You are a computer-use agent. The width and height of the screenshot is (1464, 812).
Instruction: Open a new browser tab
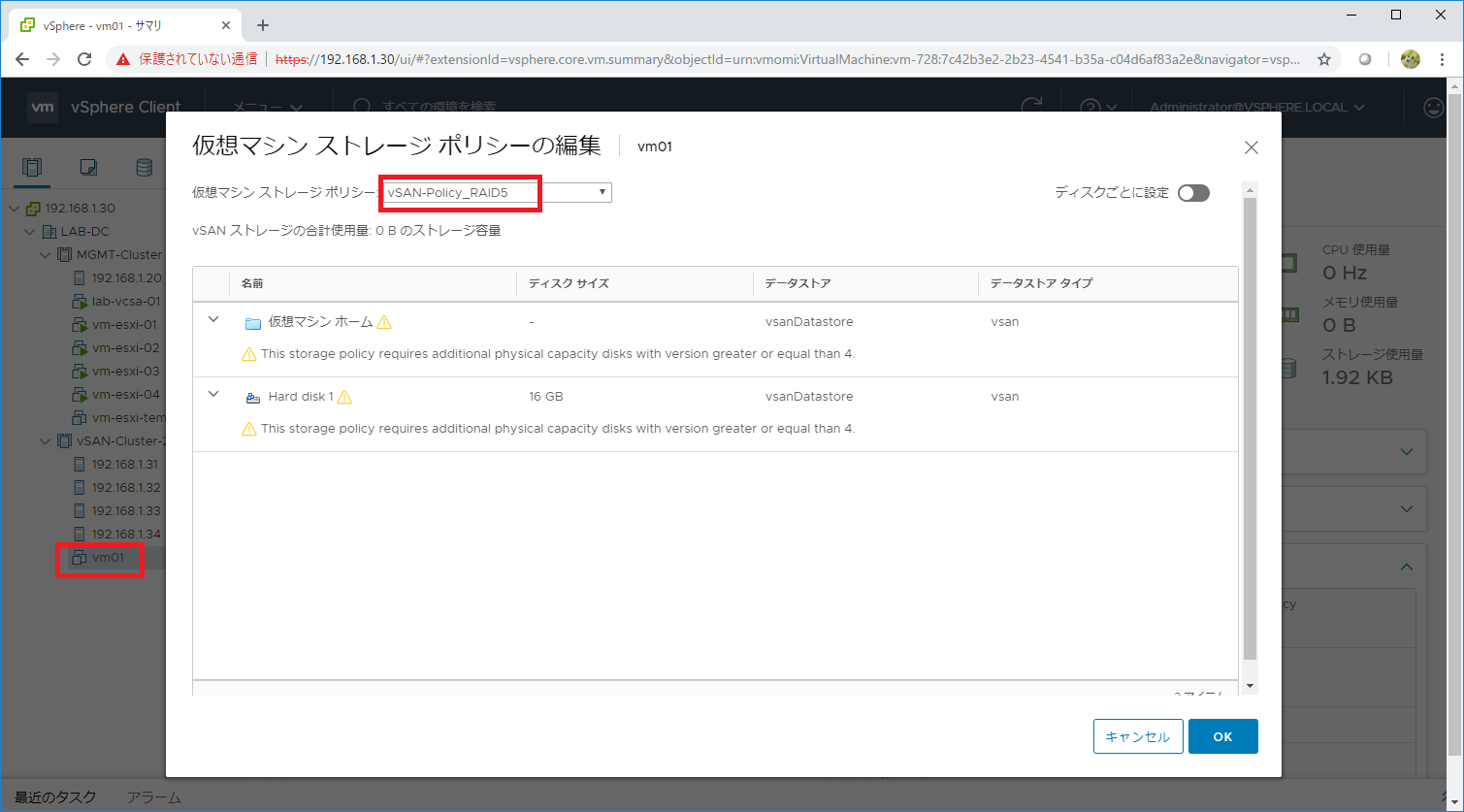click(263, 25)
